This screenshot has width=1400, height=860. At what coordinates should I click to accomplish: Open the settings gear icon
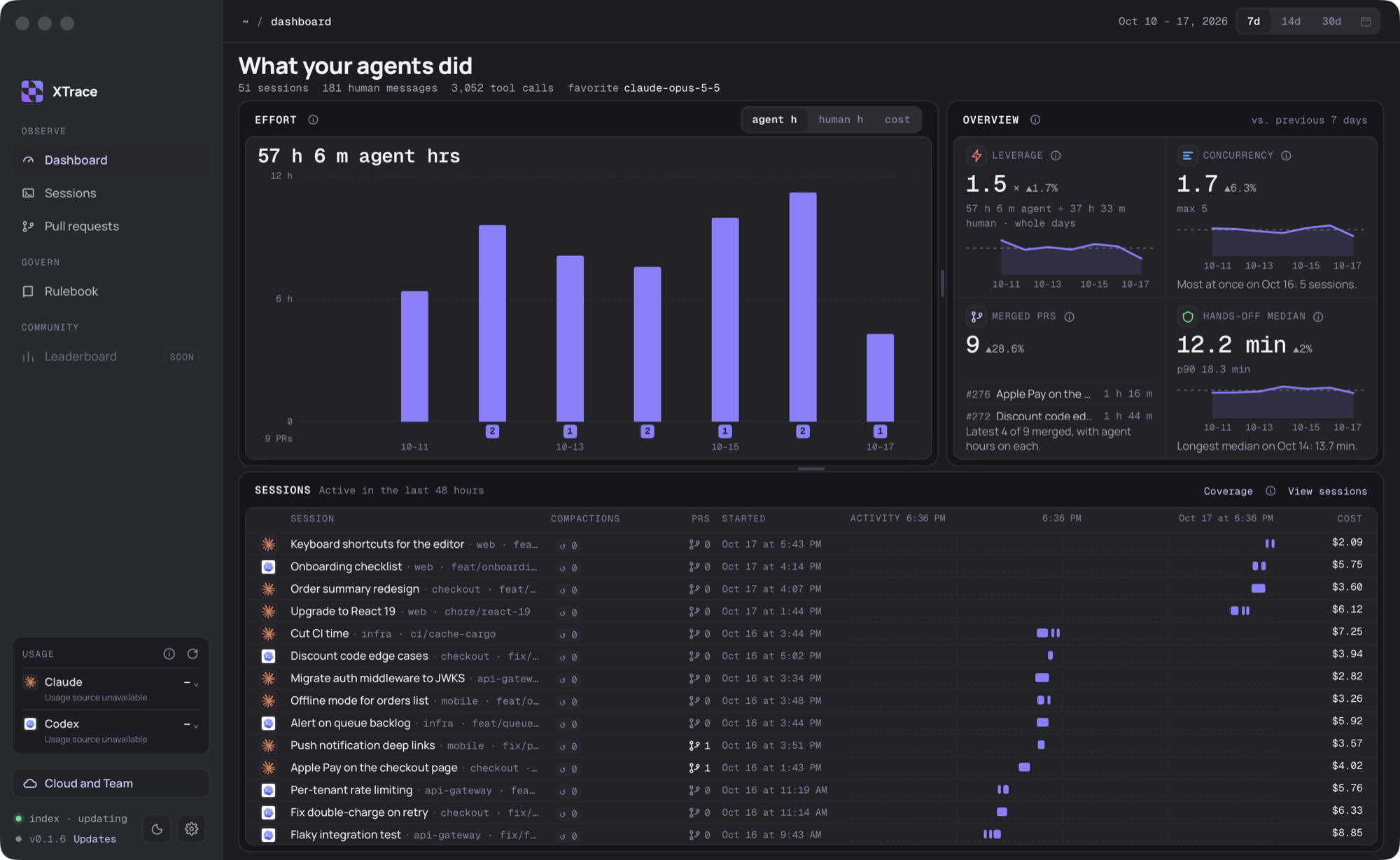click(x=191, y=829)
